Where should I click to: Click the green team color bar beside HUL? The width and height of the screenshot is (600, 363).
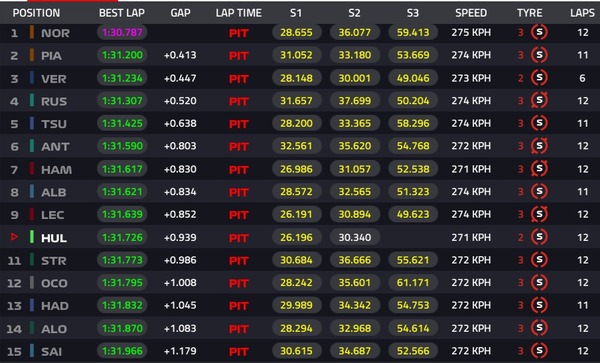pyautogui.click(x=32, y=237)
